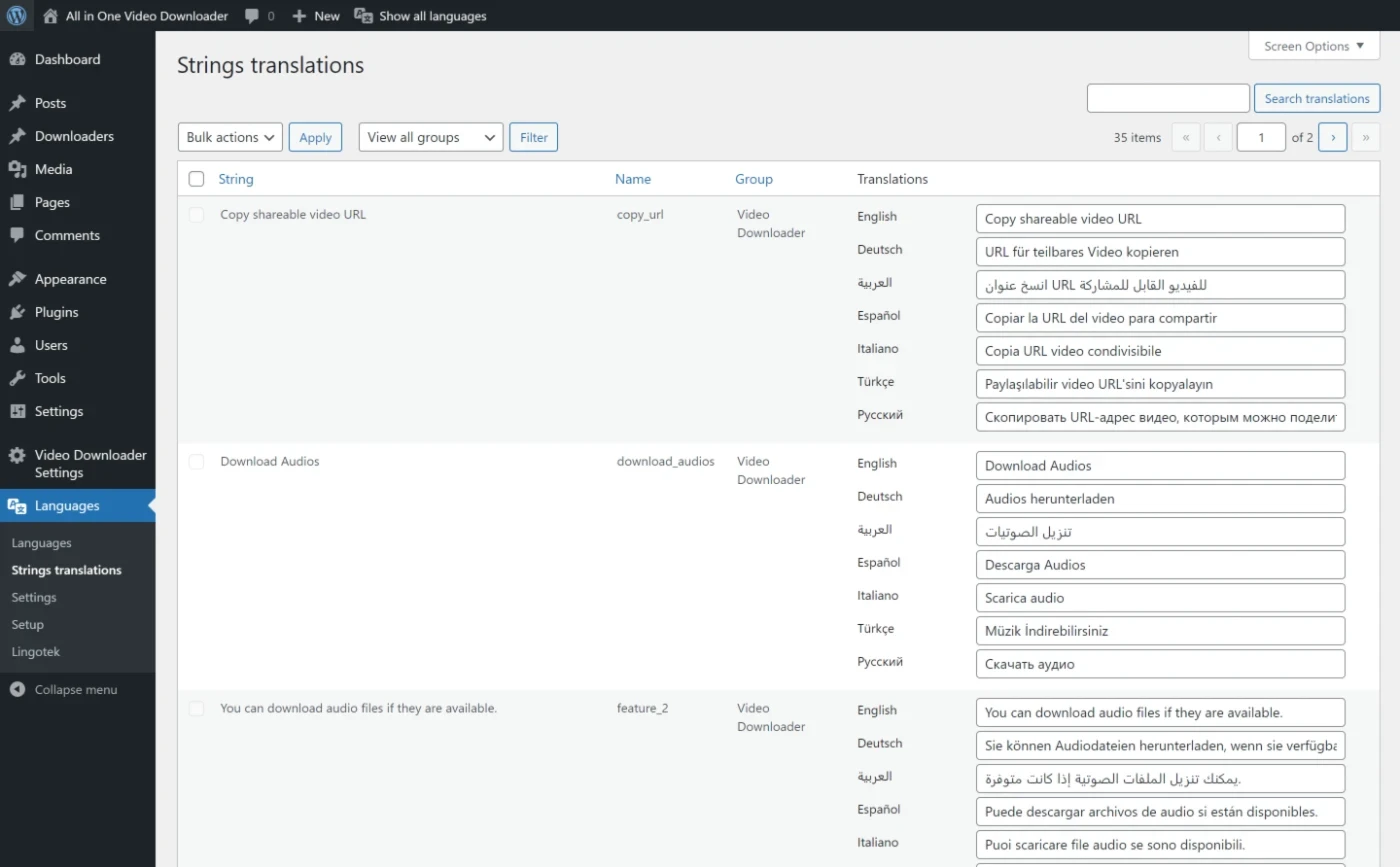
Task: Open Media library icon in sidebar
Action: 17,170
